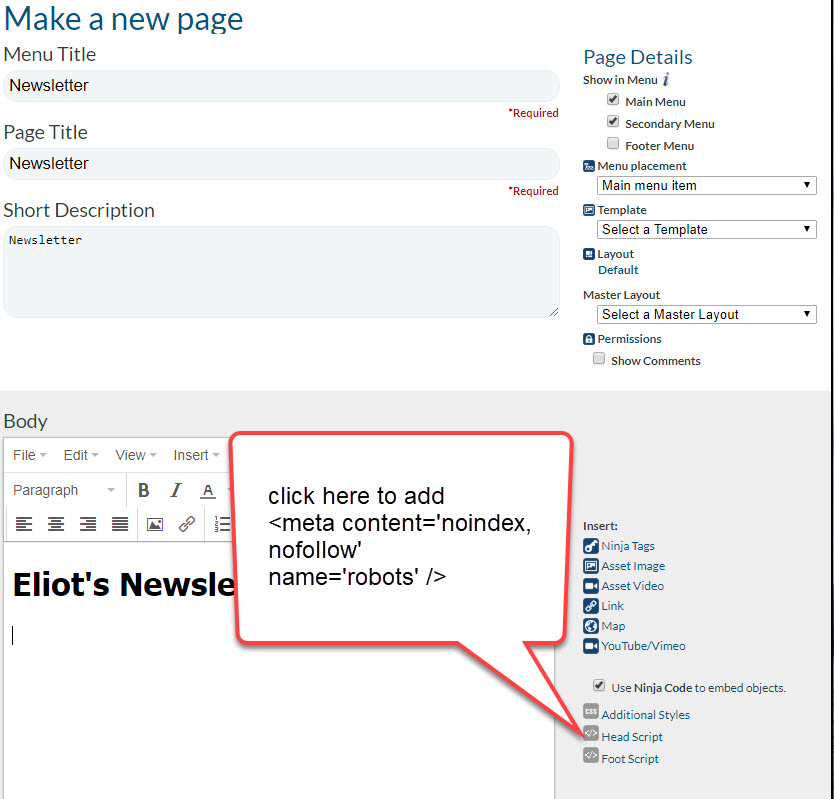Click the Ninja Tags icon
This screenshot has height=799, width=834.
(590, 546)
